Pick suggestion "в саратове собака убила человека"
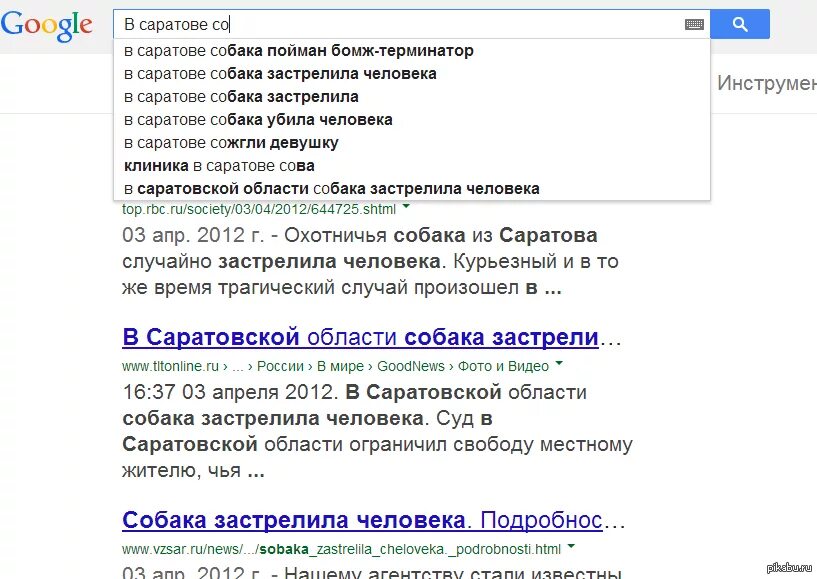This screenshot has height=579, width=817. coord(412,119)
